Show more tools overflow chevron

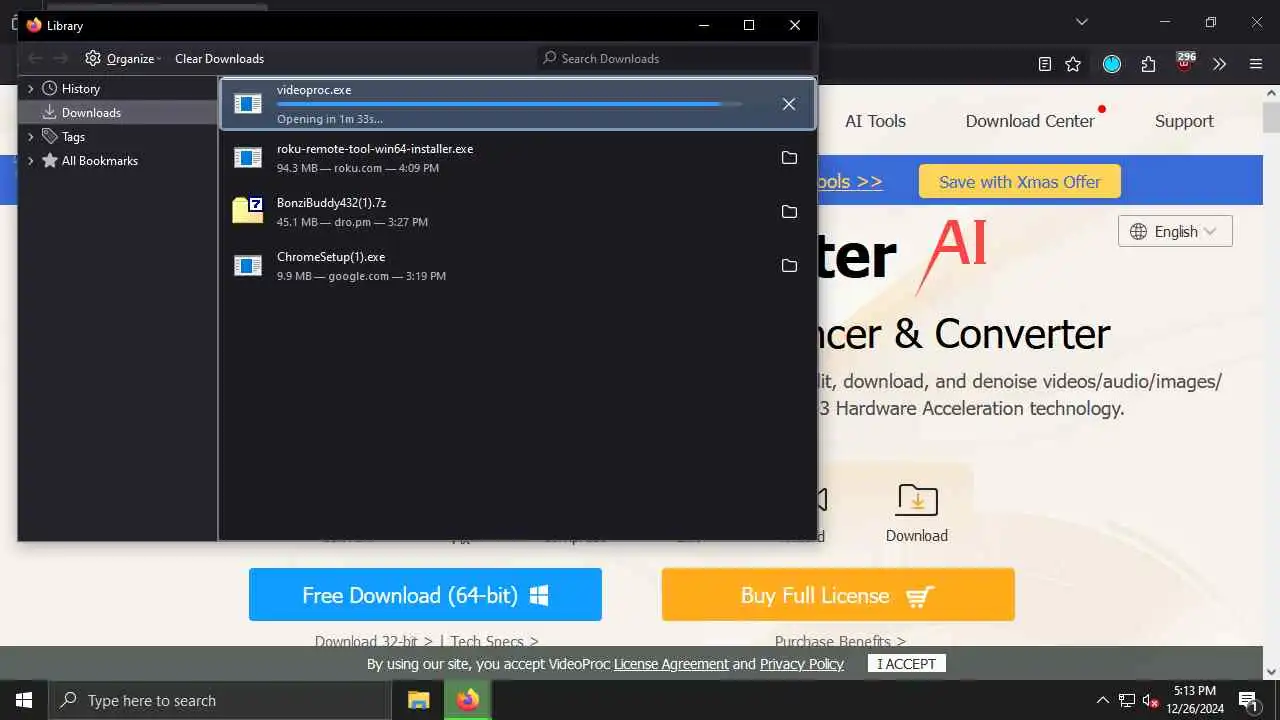[x=1219, y=64]
